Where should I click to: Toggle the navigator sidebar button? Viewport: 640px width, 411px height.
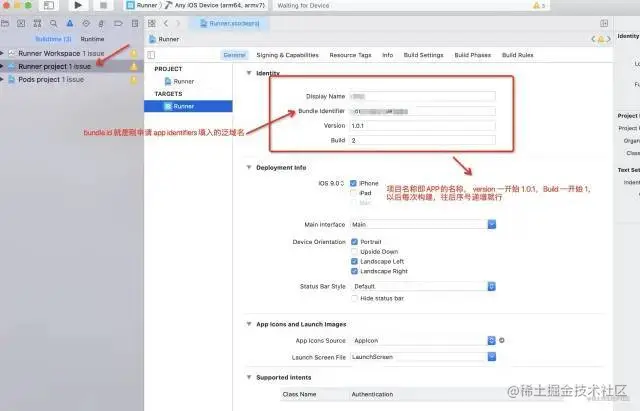coord(49,5)
